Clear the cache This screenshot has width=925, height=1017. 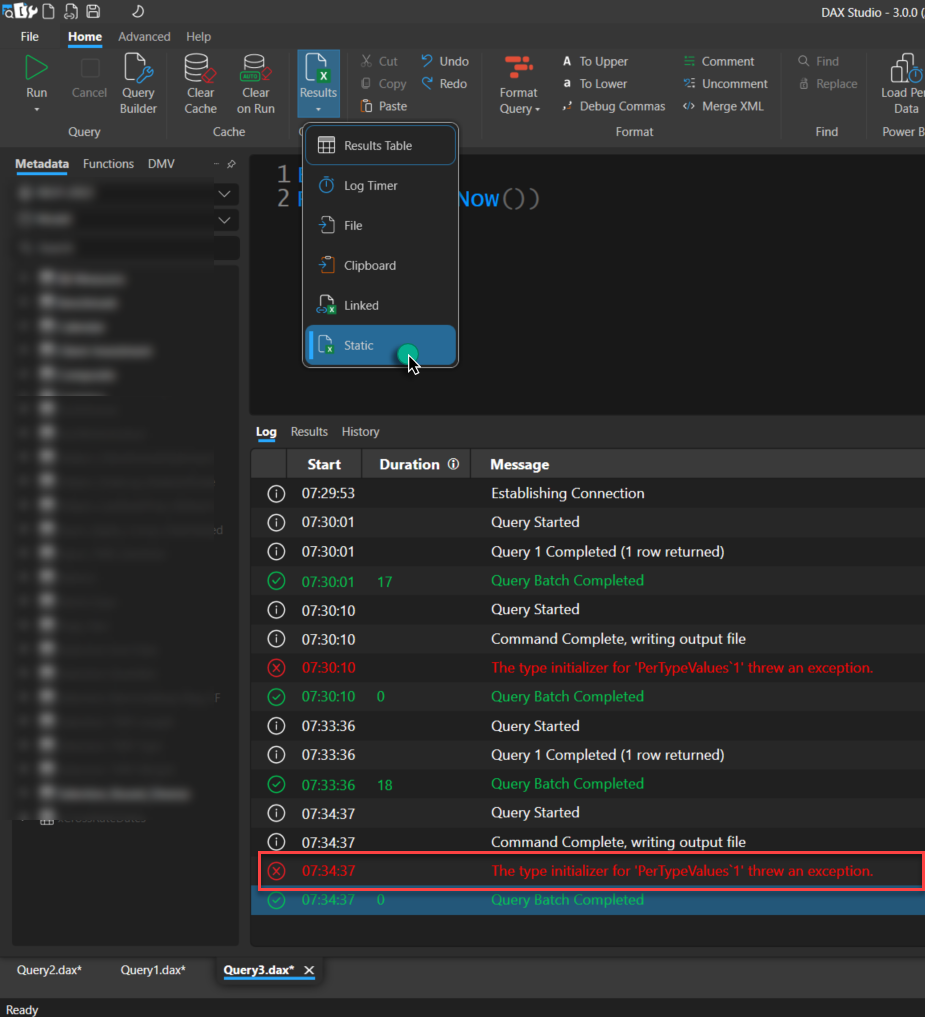[200, 80]
